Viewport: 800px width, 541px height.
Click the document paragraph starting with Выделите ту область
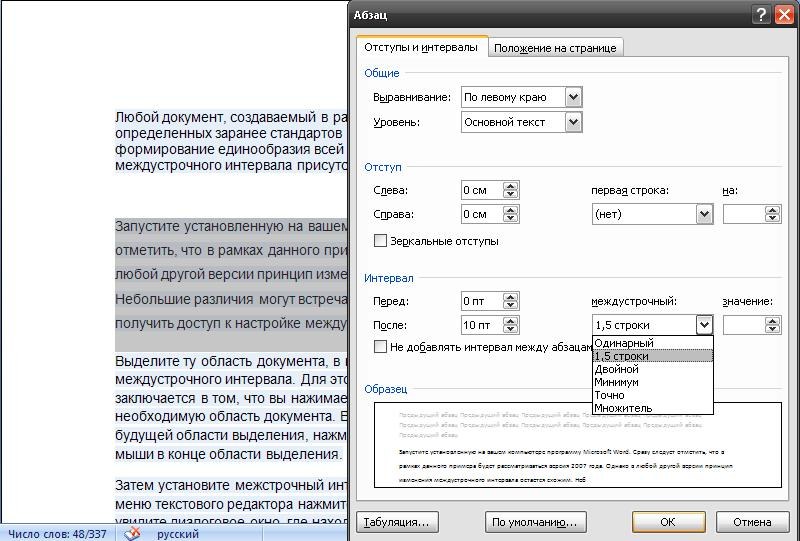(231, 407)
